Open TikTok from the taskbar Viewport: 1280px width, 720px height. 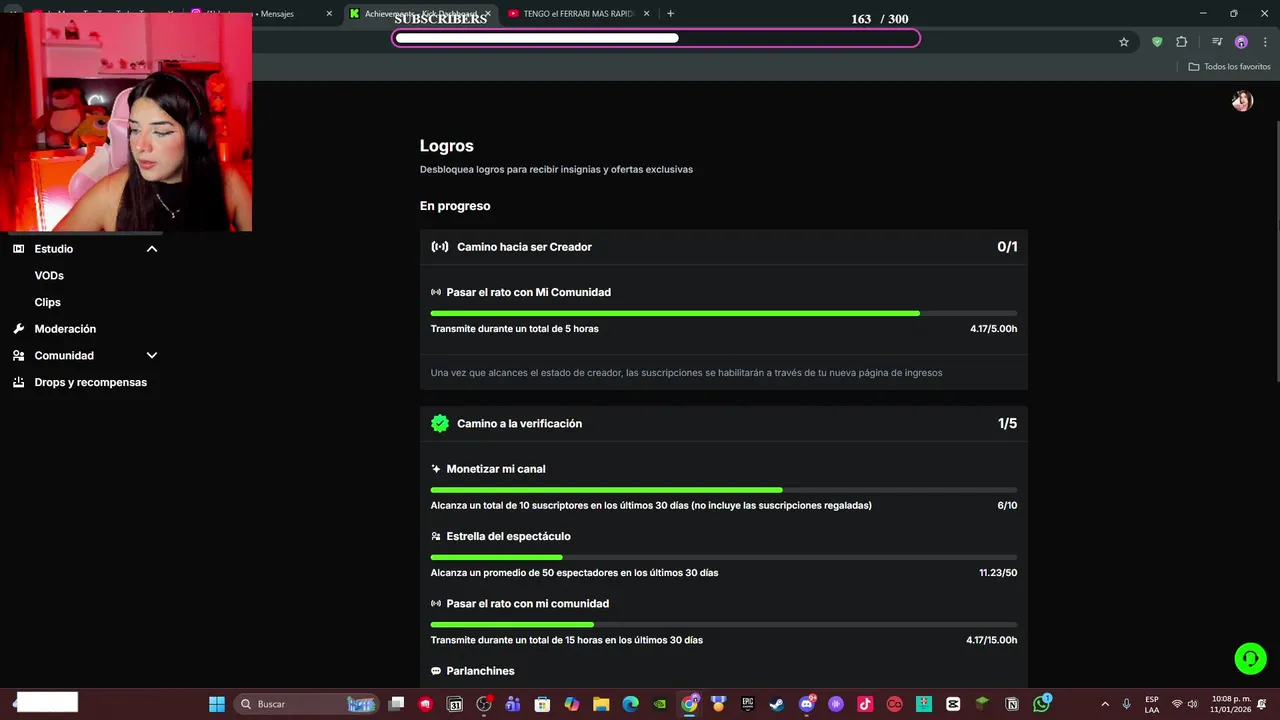click(865, 704)
